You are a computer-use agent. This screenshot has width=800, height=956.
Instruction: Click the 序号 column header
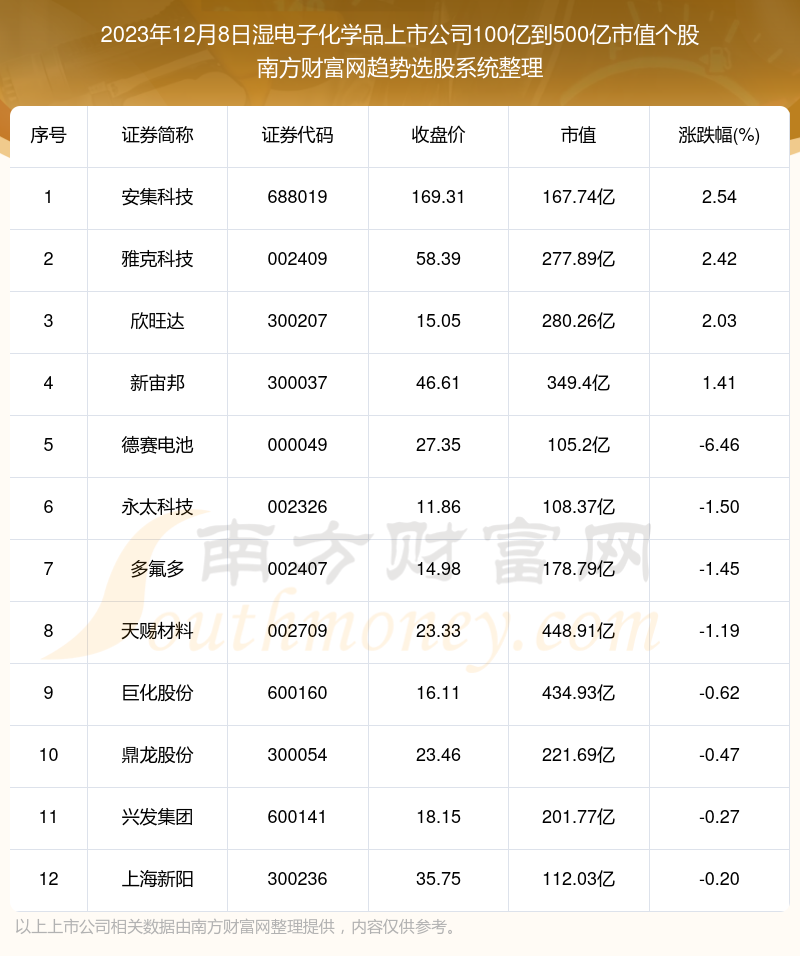pyautogui.click(x=48, y=135)
